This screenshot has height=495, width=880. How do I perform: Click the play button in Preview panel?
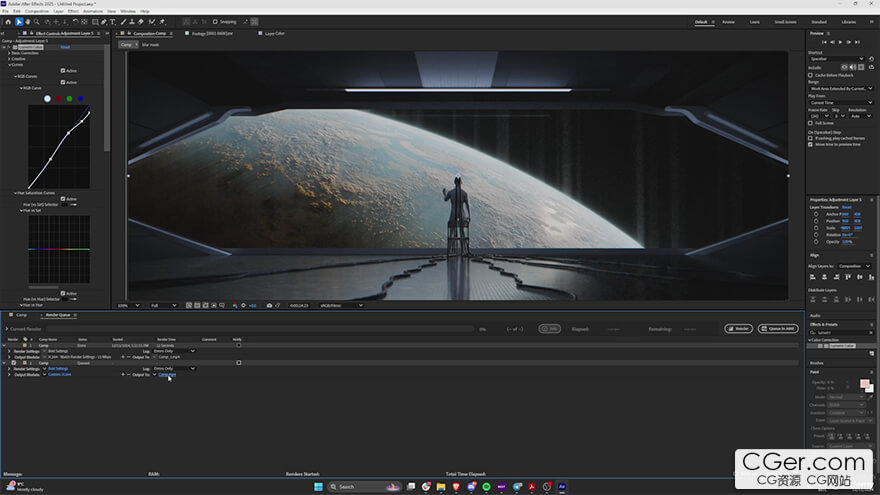coord(840,42)
